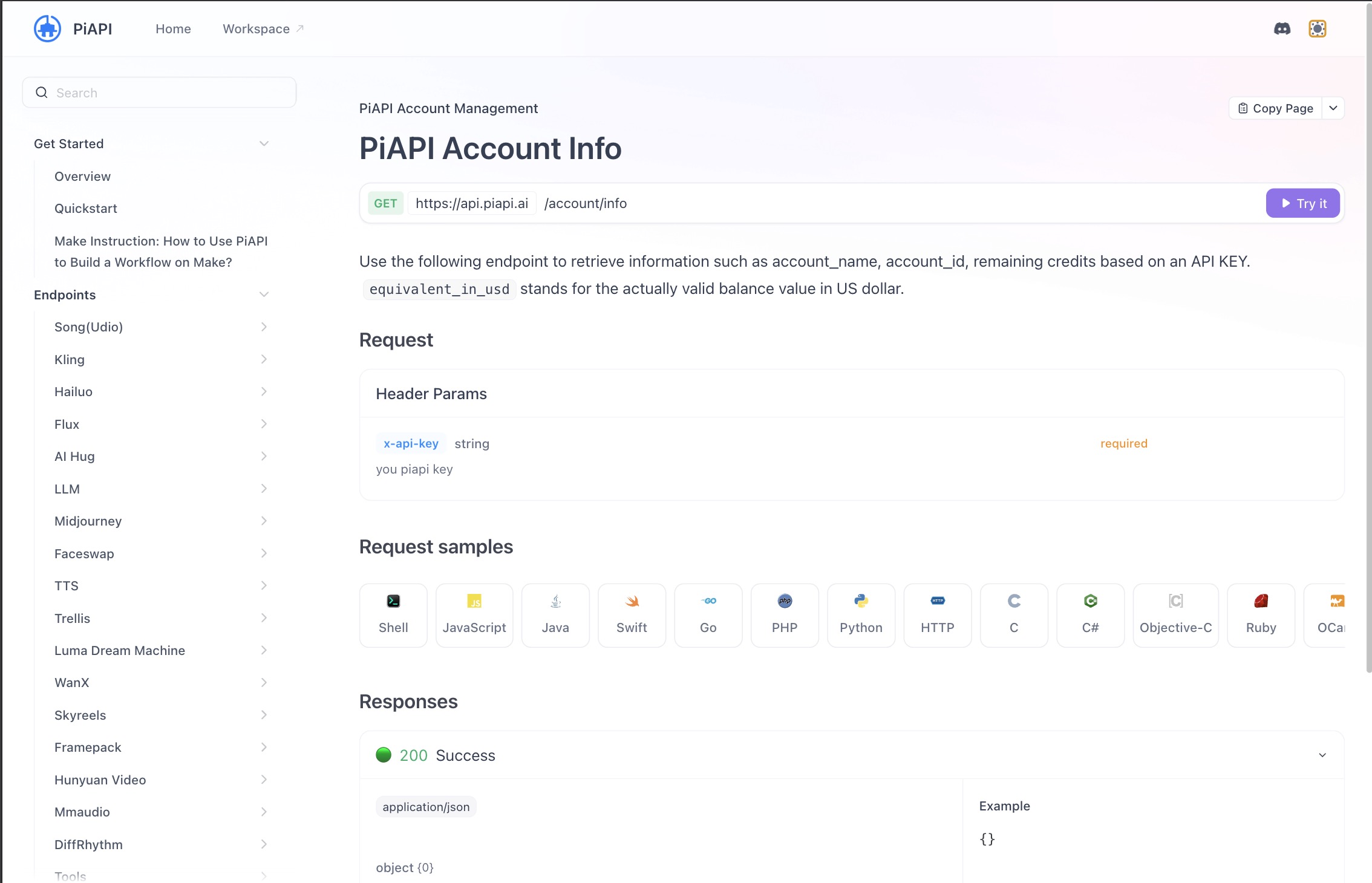Click the /account/info path text
Viewport: 1372px width, 883px height.
tap(585, 203)
